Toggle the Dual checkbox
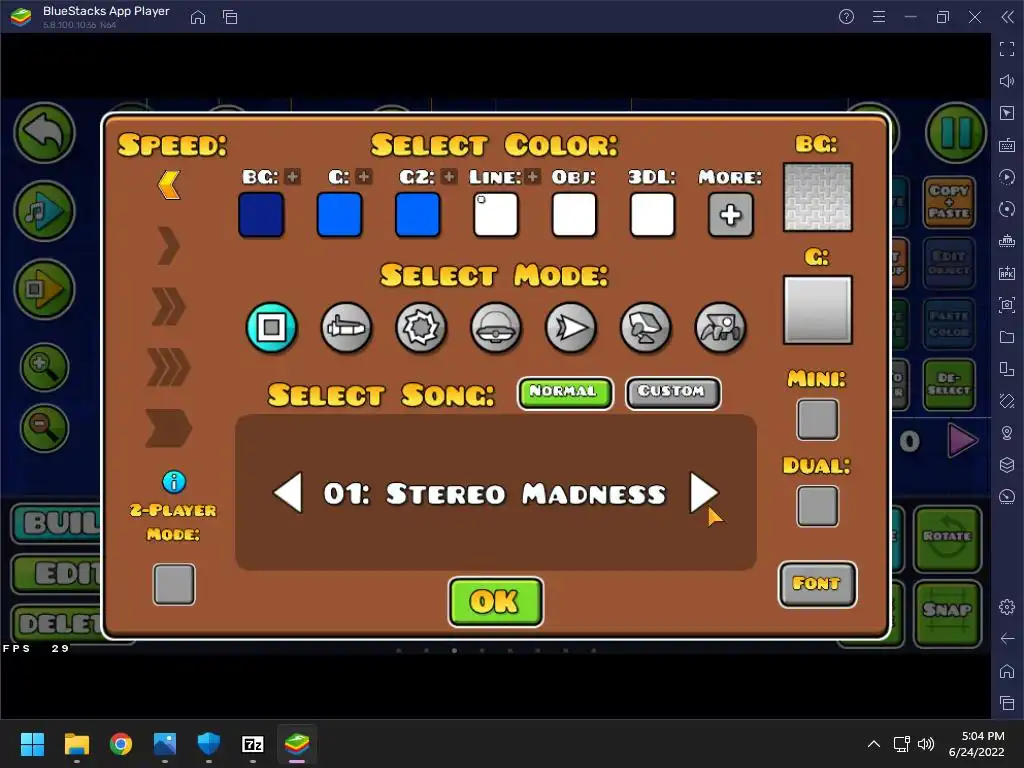Image resolution: width=1024 pixels, height=768 pixels. coord(817,505)
